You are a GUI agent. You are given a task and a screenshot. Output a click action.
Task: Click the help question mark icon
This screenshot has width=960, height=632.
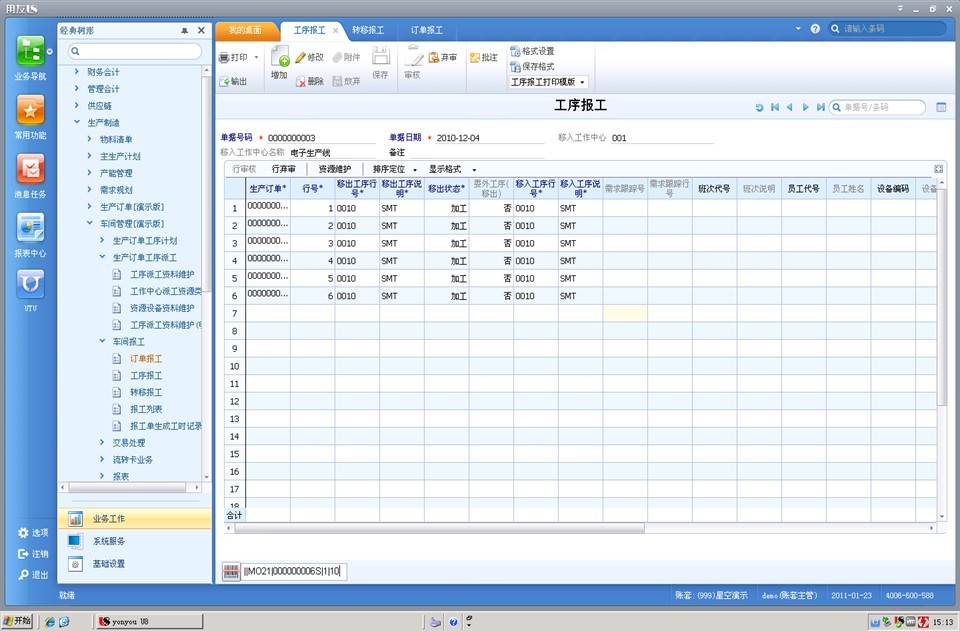[x=815, y=29]
